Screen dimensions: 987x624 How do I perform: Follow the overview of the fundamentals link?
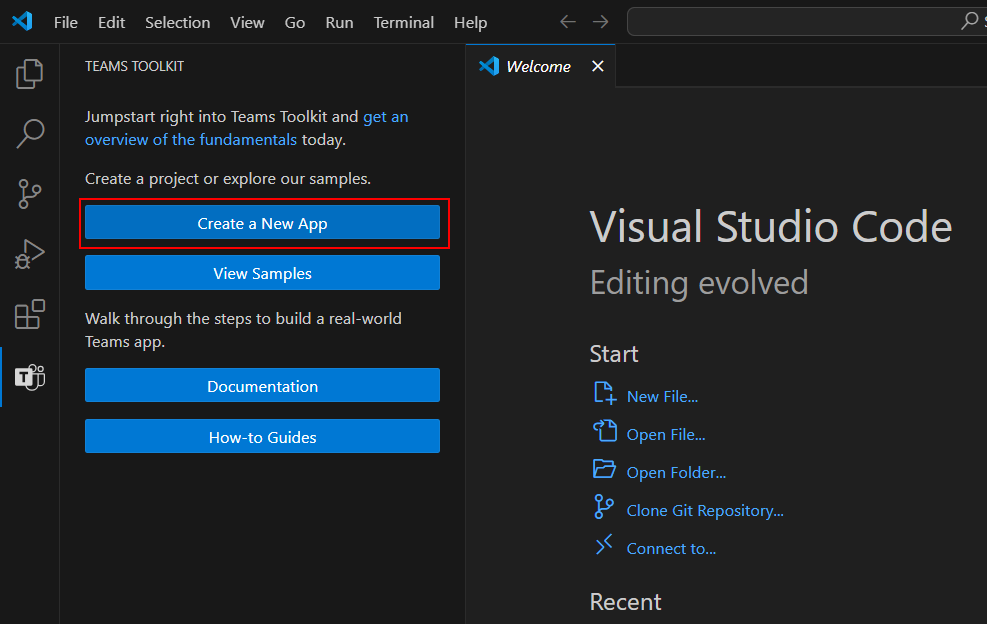[x=191, y=139]
